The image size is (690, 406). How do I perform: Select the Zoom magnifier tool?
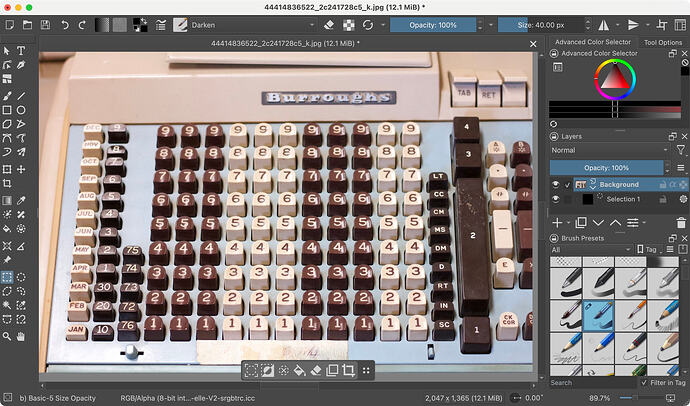pyautogui.click(x=7, y=337)
